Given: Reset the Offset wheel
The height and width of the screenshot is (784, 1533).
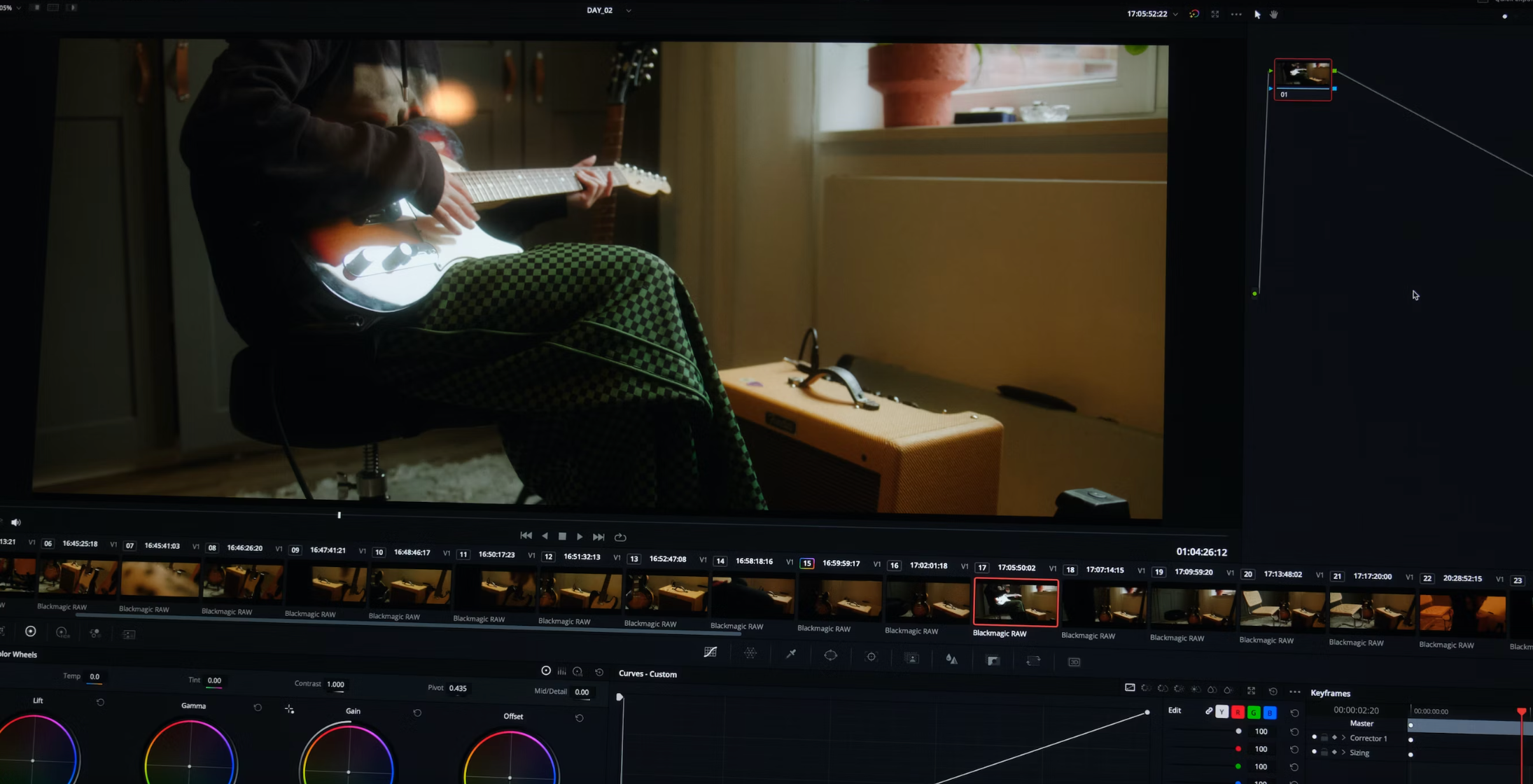Looking at the screenshot, I should pos(579,718).
